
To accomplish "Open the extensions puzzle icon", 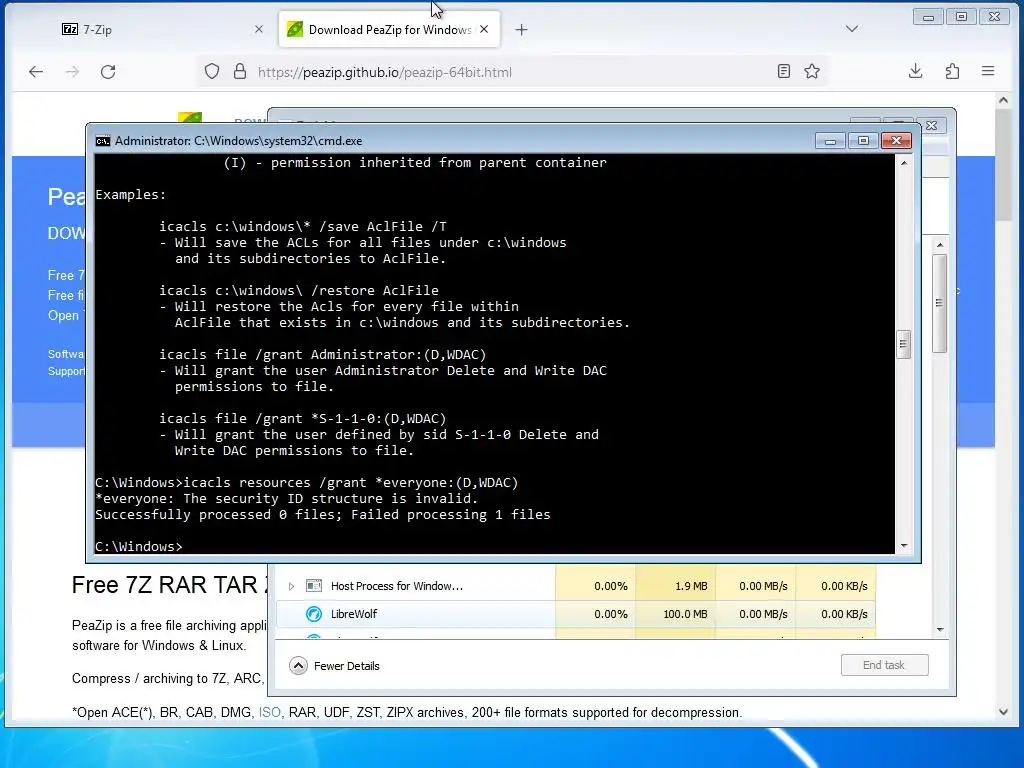I will coord(952,72).
